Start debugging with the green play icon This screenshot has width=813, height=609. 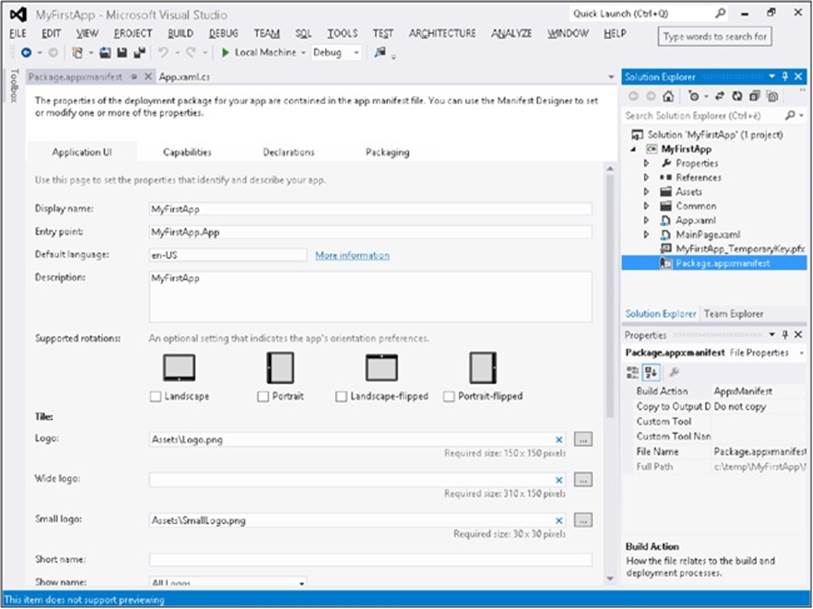pos(225,52)
